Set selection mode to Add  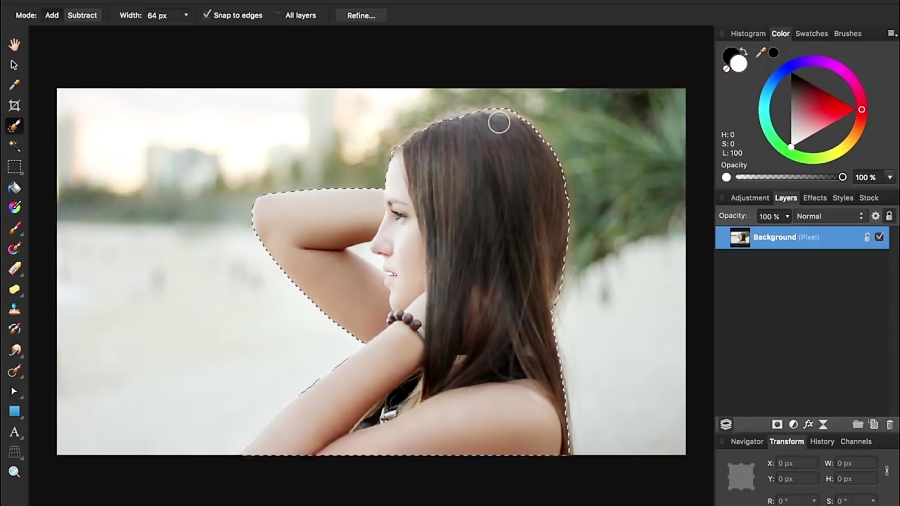(x=52, y=15)
